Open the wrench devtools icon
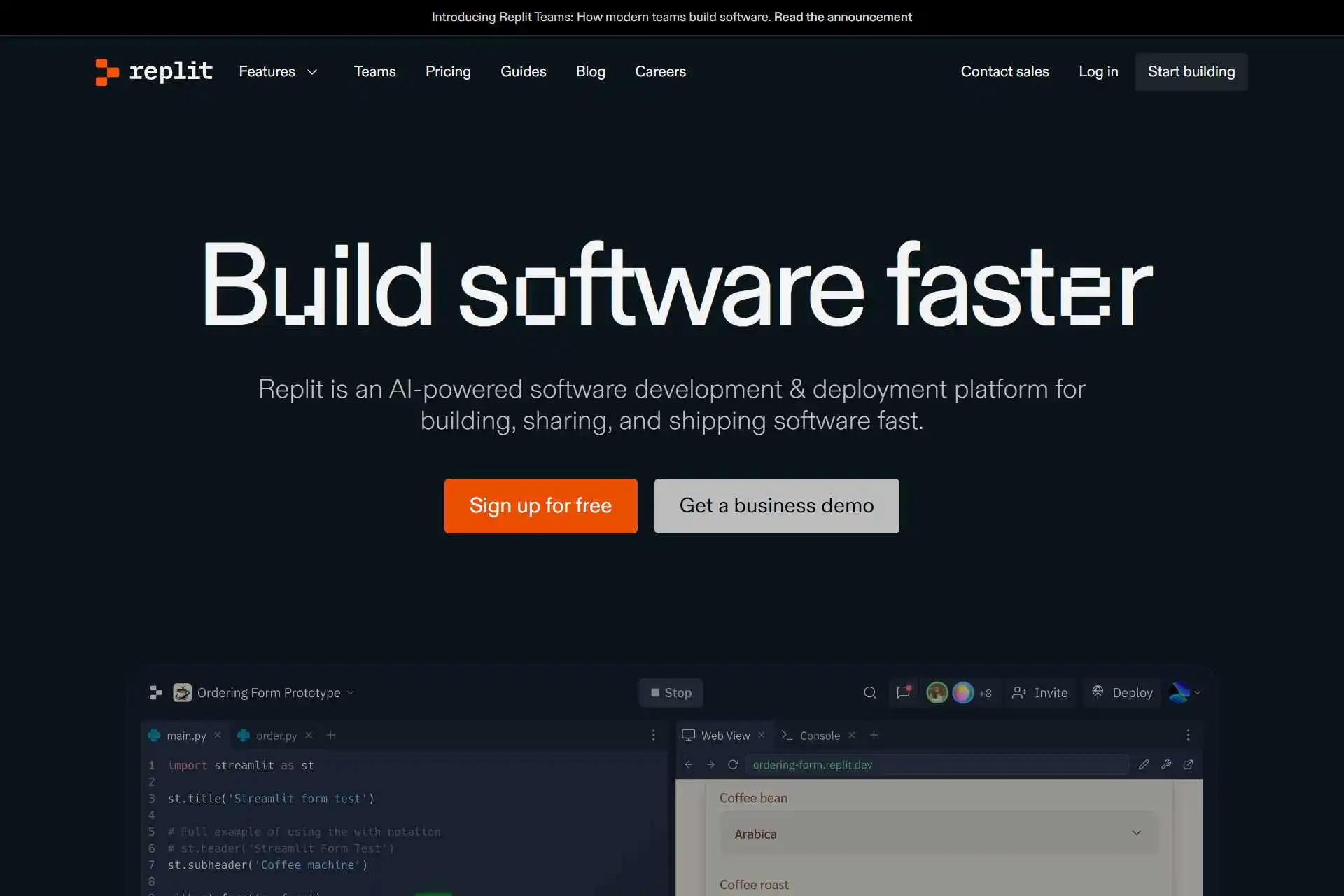Screen dimensions: 1344x896 (x=1166, y=764)
